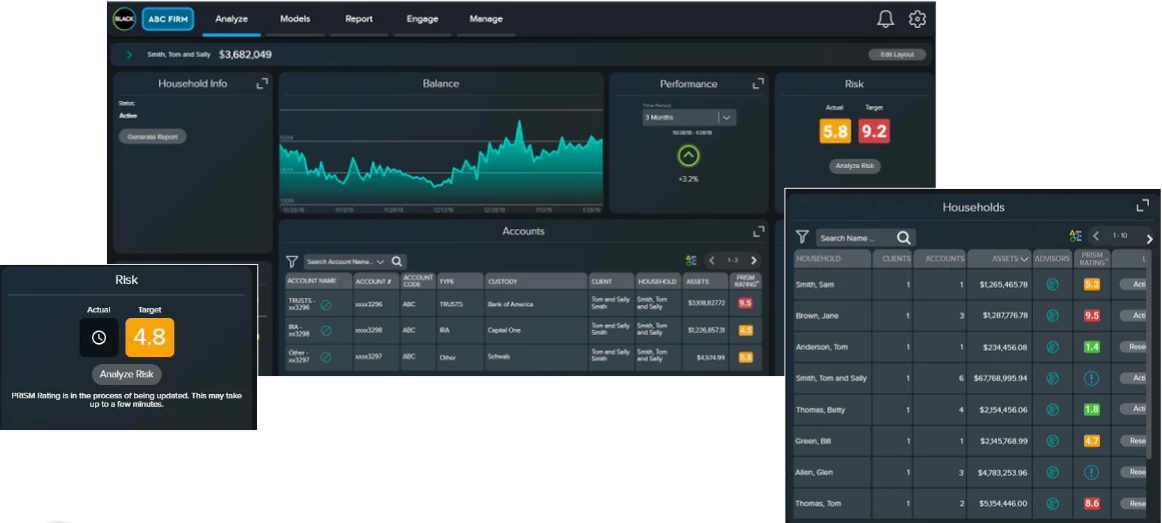Viewport: 1162px width, 523px height.
Task: Go to next page of Households
Action: tap(1149, 239)
